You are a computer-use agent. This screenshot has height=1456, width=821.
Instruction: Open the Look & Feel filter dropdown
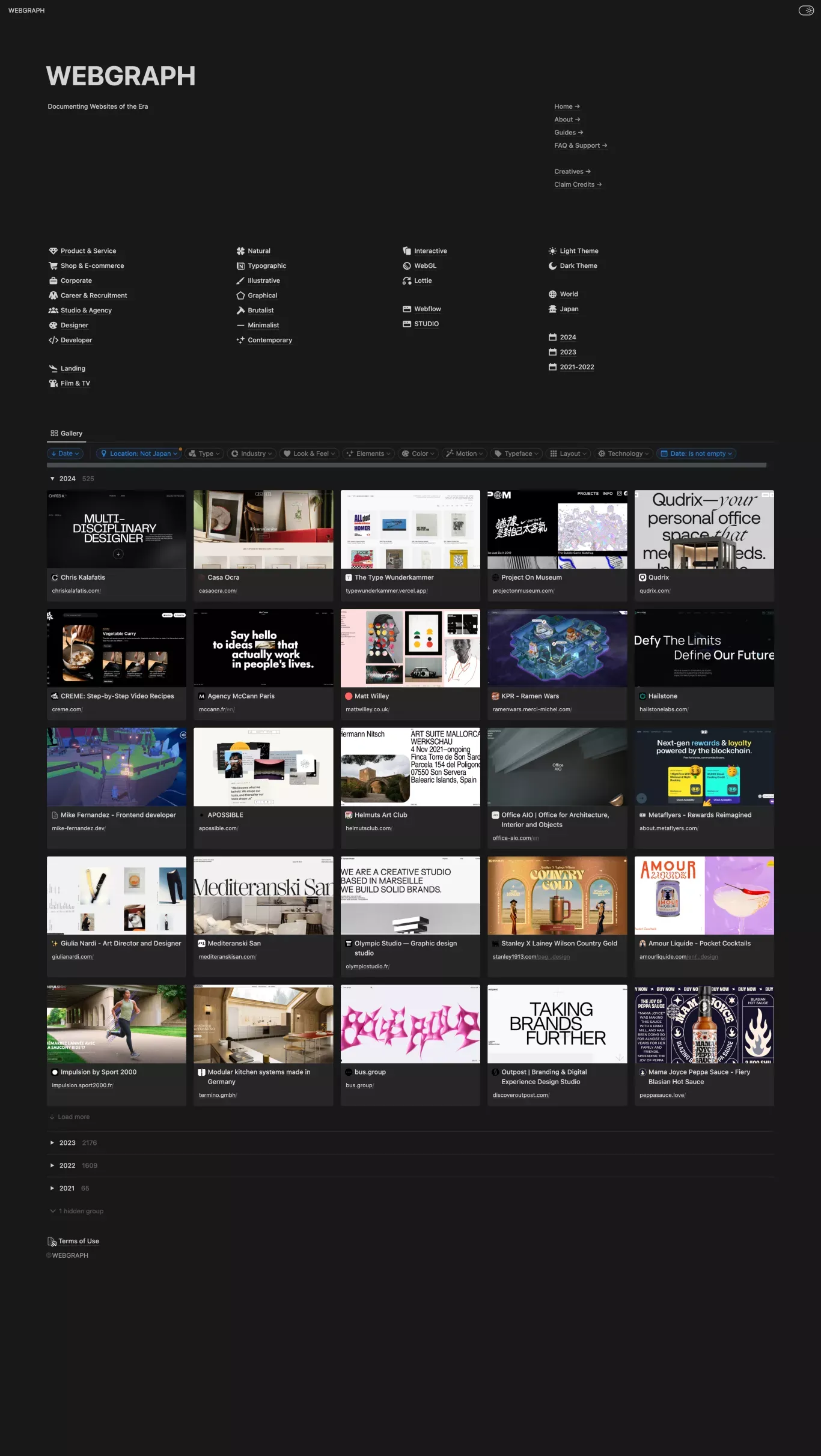point(310,453)
